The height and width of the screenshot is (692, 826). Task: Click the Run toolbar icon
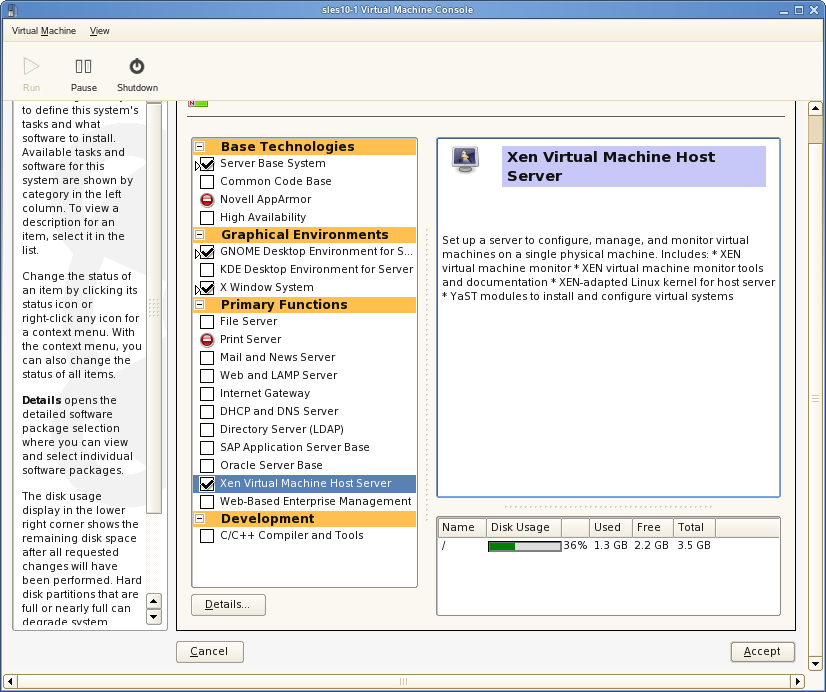click(31, 66)
